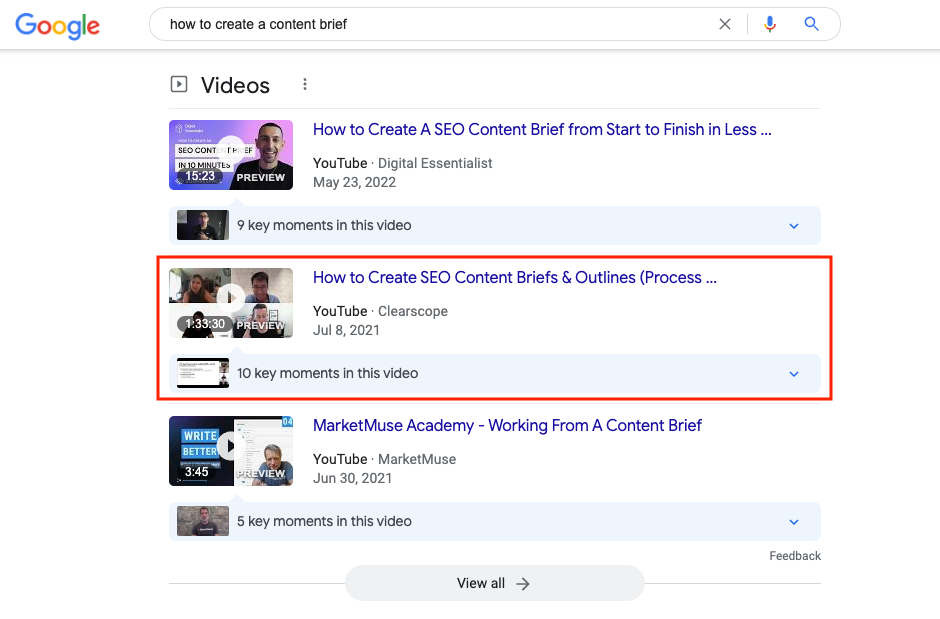The width and height of the screenshot is (940, 619).
Task: Click the 5 key moments small thumbnail
Action: click(203, 521)
